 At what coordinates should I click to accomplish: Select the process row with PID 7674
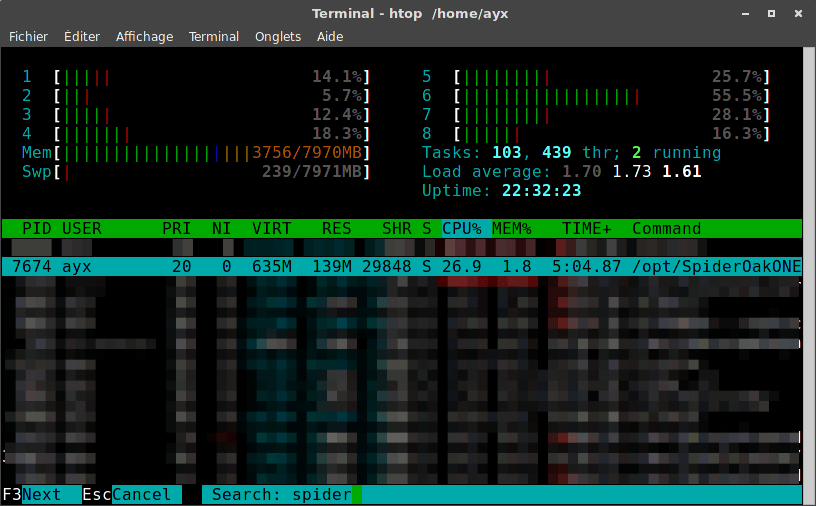click(402, 267)
